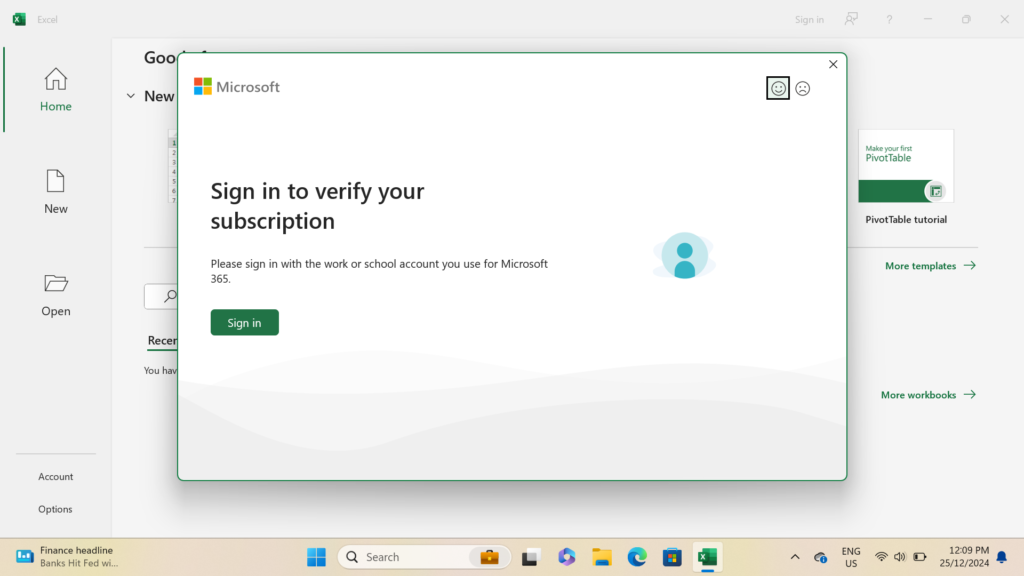Screen dimensions: 1024x576
Task: Click the feedback icon in title bar
Action: point(850,19)
